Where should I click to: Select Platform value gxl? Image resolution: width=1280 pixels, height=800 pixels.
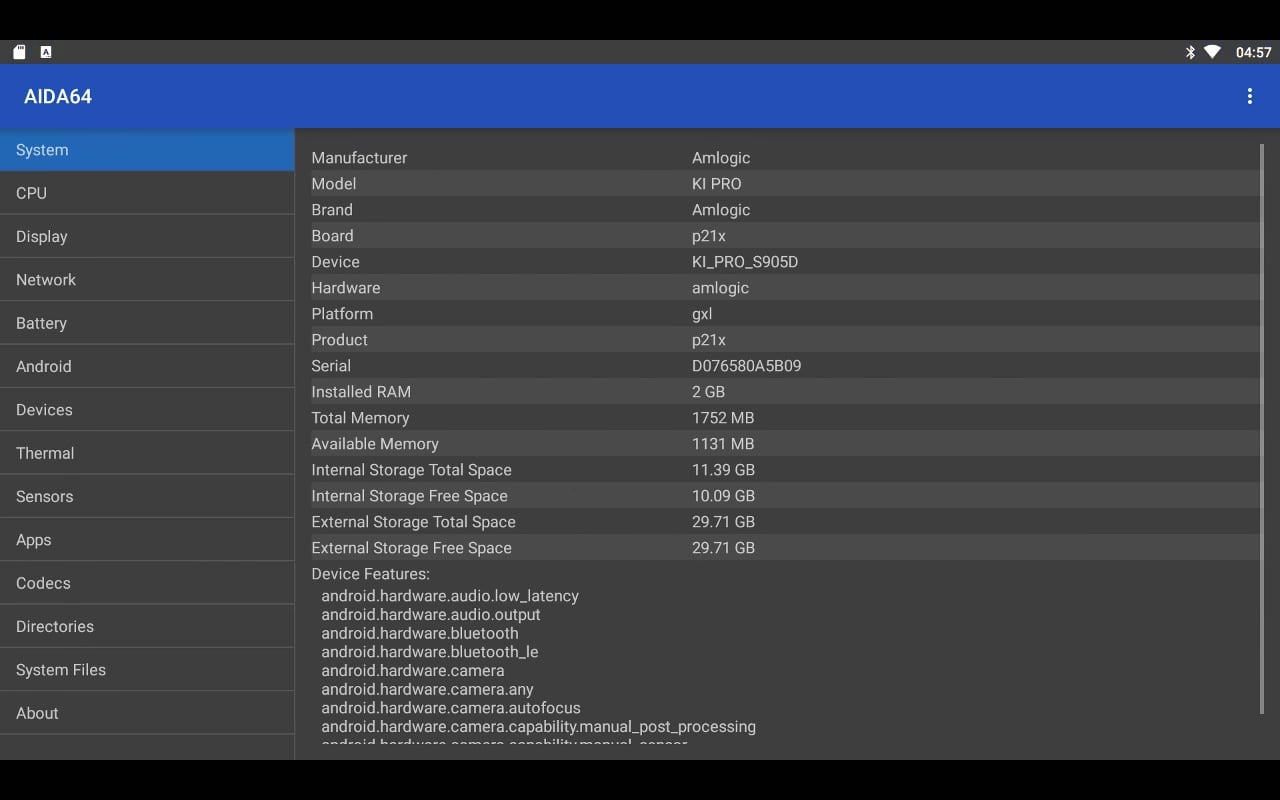pos(702,314)
